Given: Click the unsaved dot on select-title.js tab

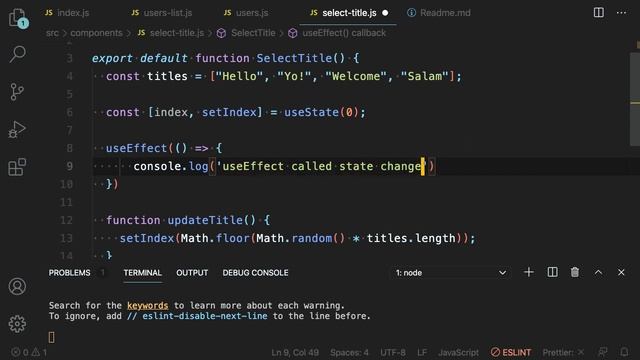Looking at the screenshot, I should point(385,13).
